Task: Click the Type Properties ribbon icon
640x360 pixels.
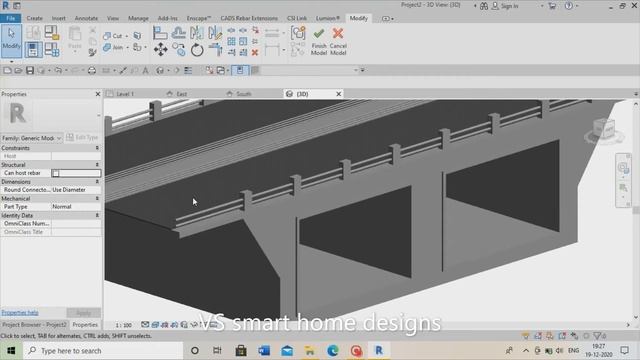Action: click(33, 33)
